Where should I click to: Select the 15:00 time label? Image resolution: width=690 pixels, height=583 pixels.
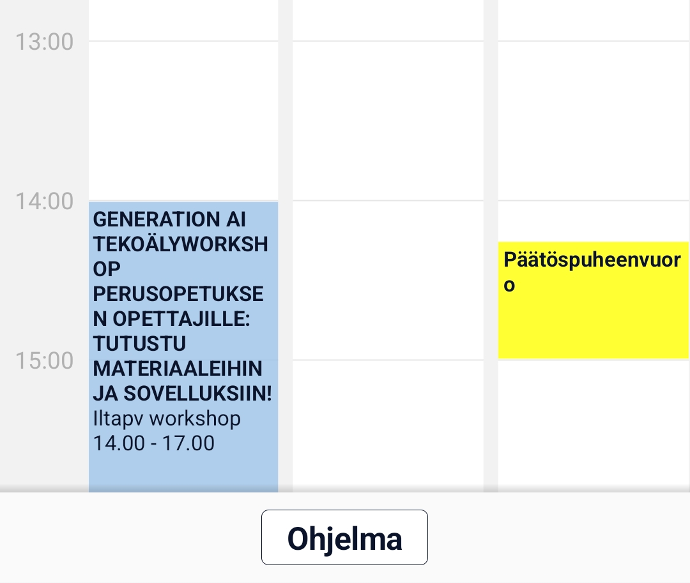(44, 361)
